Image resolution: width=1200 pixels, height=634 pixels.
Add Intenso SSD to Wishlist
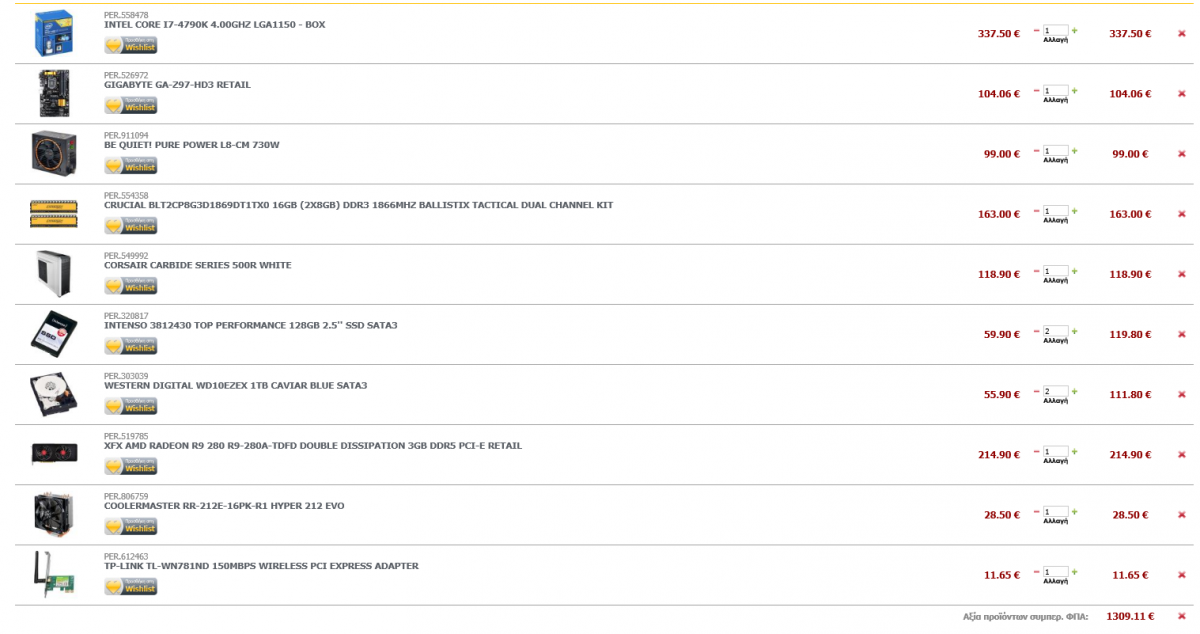pos(130,346)
